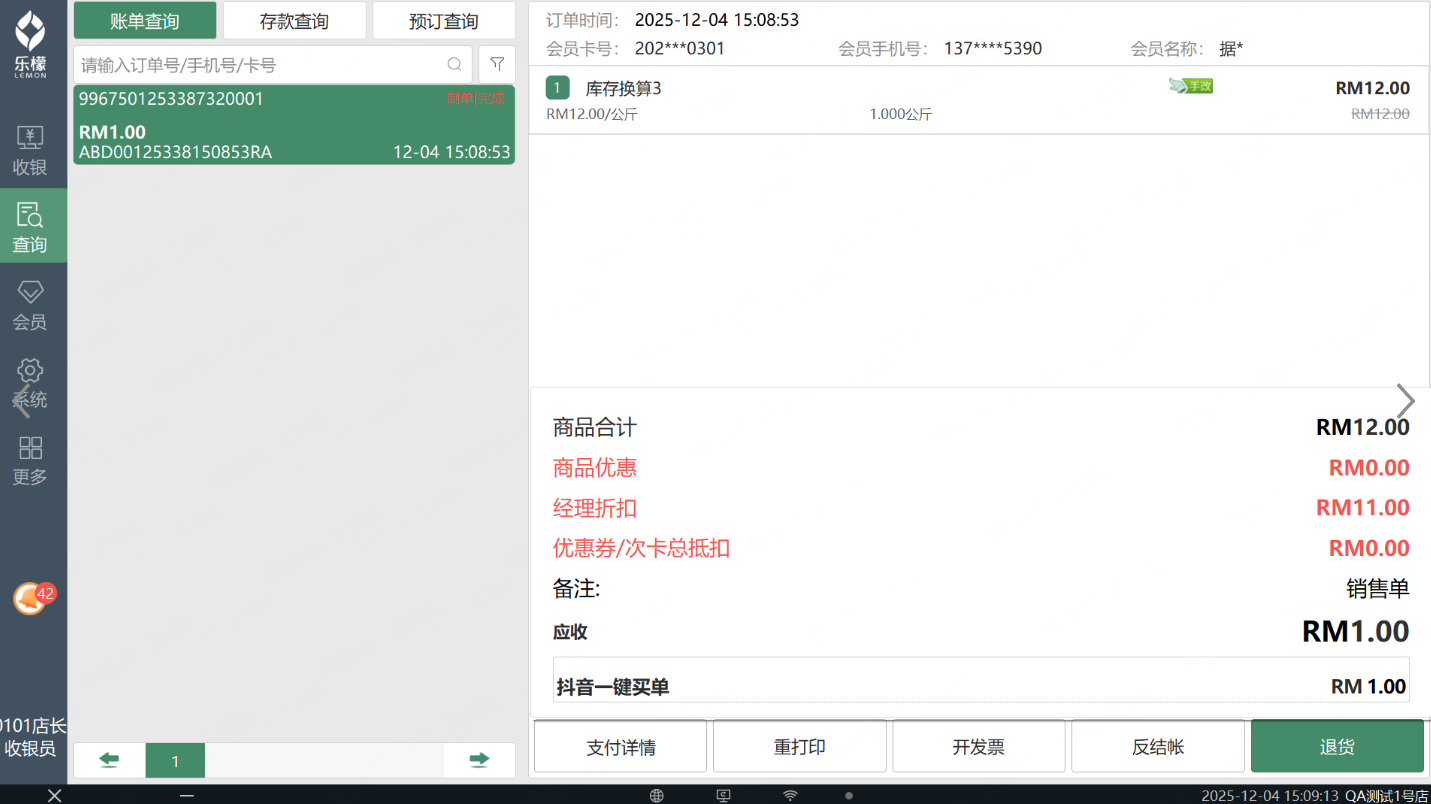Click the 制单|完成 order status text
Image resolution: width=1431 pixels, height=804 pixels.
[476, 99]
